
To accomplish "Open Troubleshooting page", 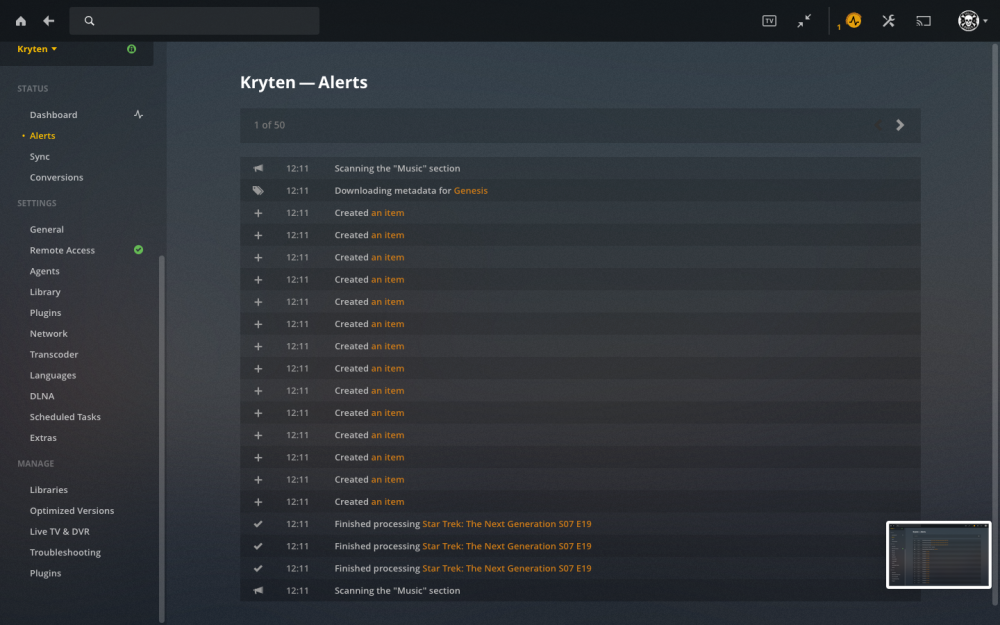I will [x=65, y=552].
